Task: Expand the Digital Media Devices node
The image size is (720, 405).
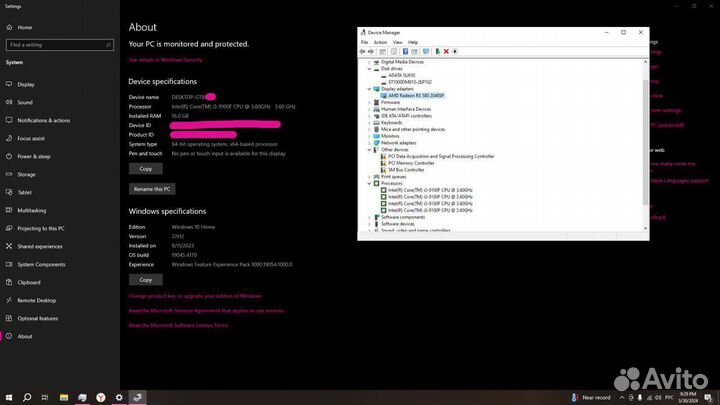Action: click(369, 62)
